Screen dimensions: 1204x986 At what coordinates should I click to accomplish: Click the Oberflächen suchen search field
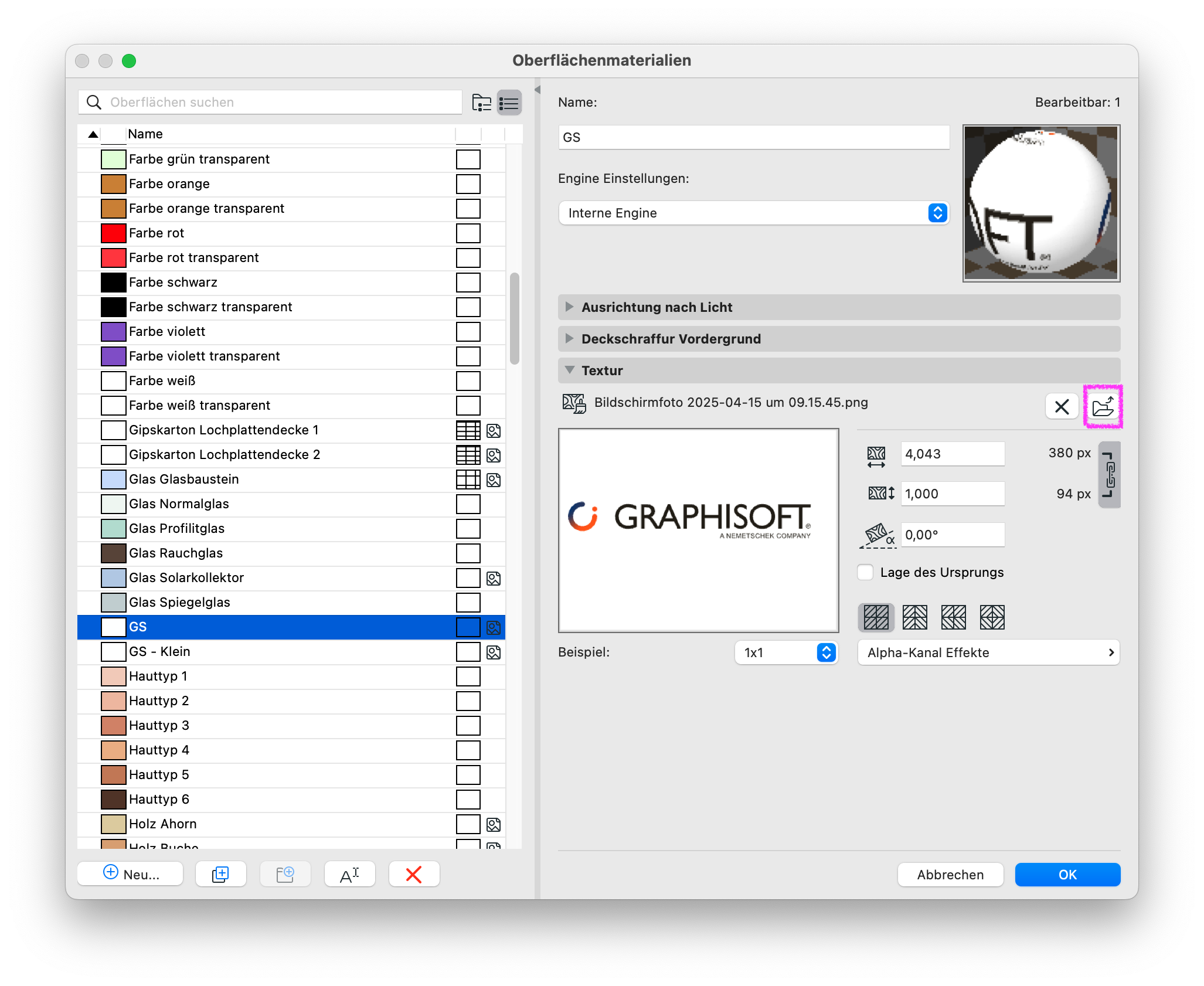(x=270, y=103)
